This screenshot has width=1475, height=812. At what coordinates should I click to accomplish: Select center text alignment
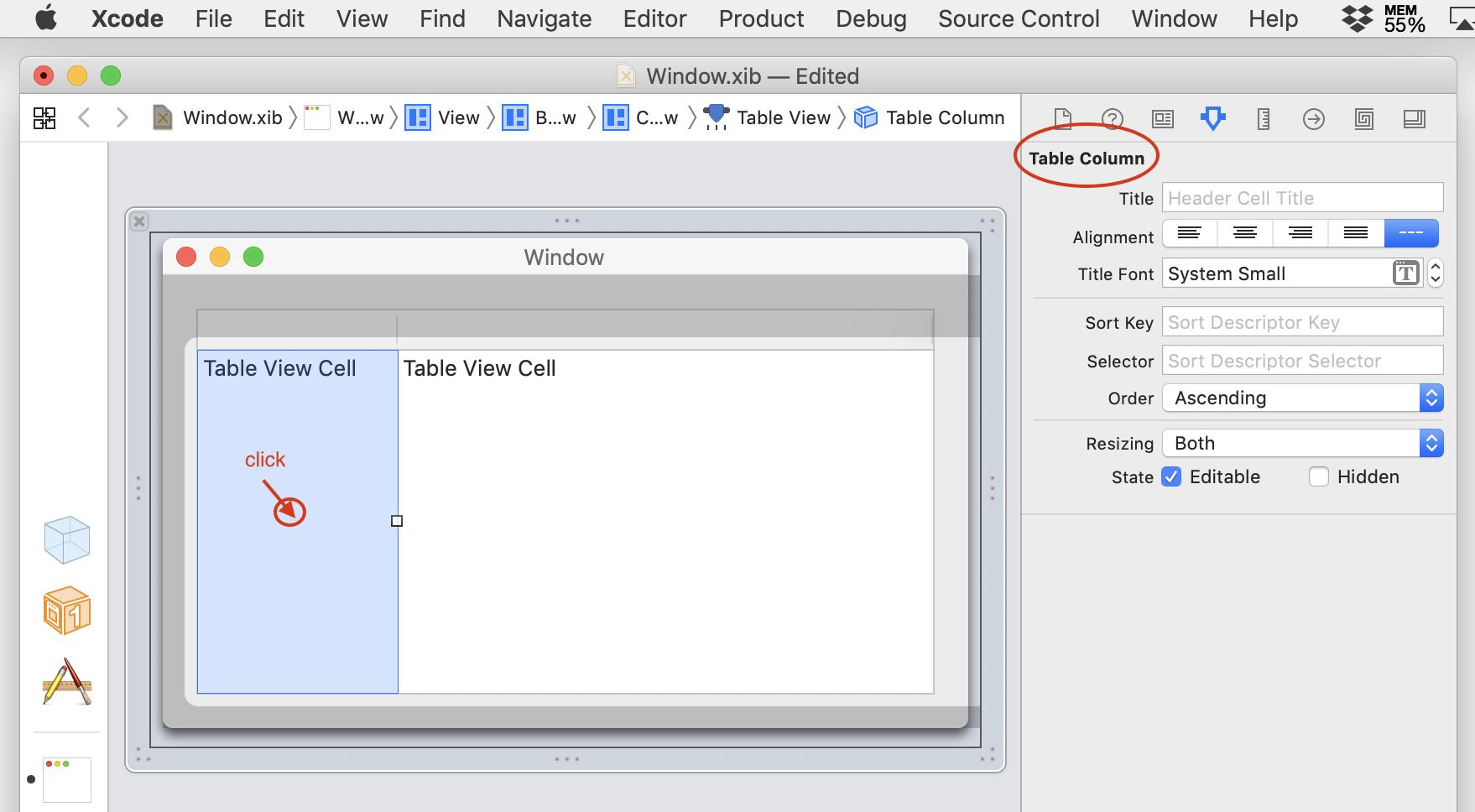coord(1244,233)
